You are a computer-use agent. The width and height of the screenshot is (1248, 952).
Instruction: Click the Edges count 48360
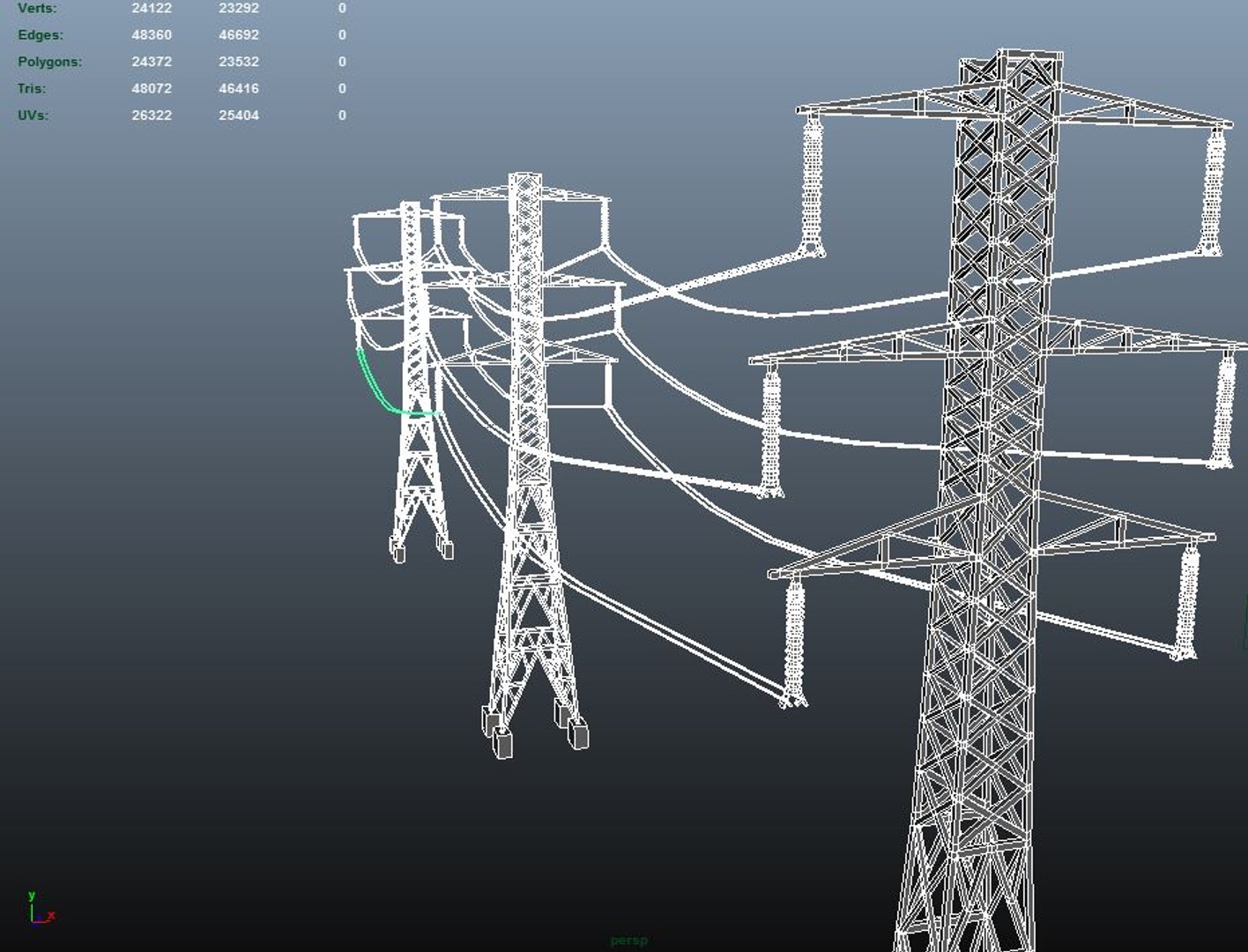click(152, 35)
